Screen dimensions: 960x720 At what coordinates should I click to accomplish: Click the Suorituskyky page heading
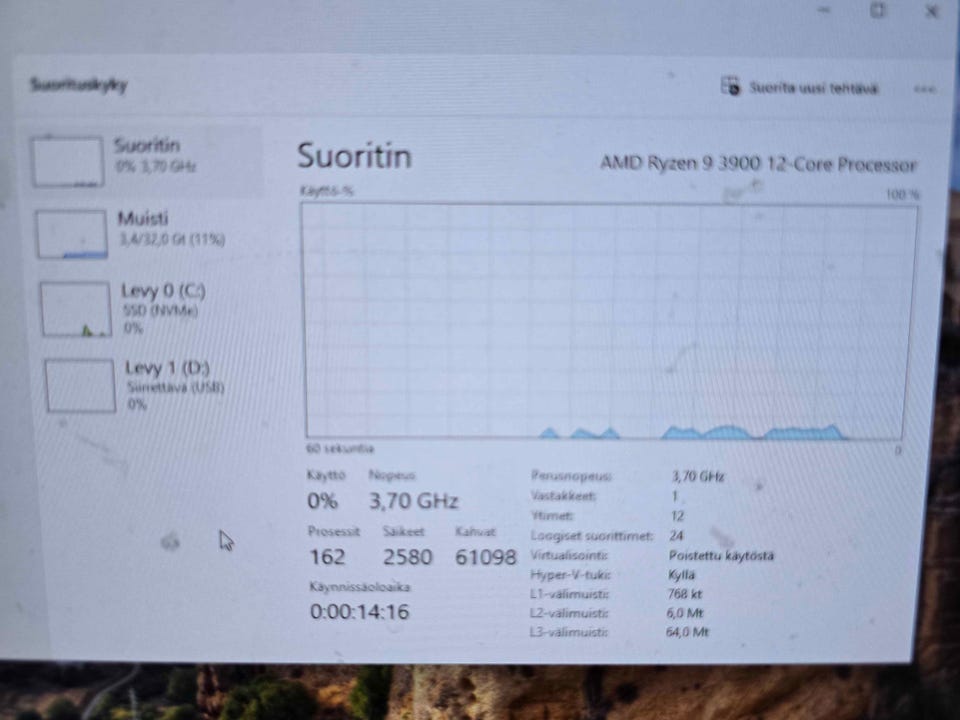[78, 84]
